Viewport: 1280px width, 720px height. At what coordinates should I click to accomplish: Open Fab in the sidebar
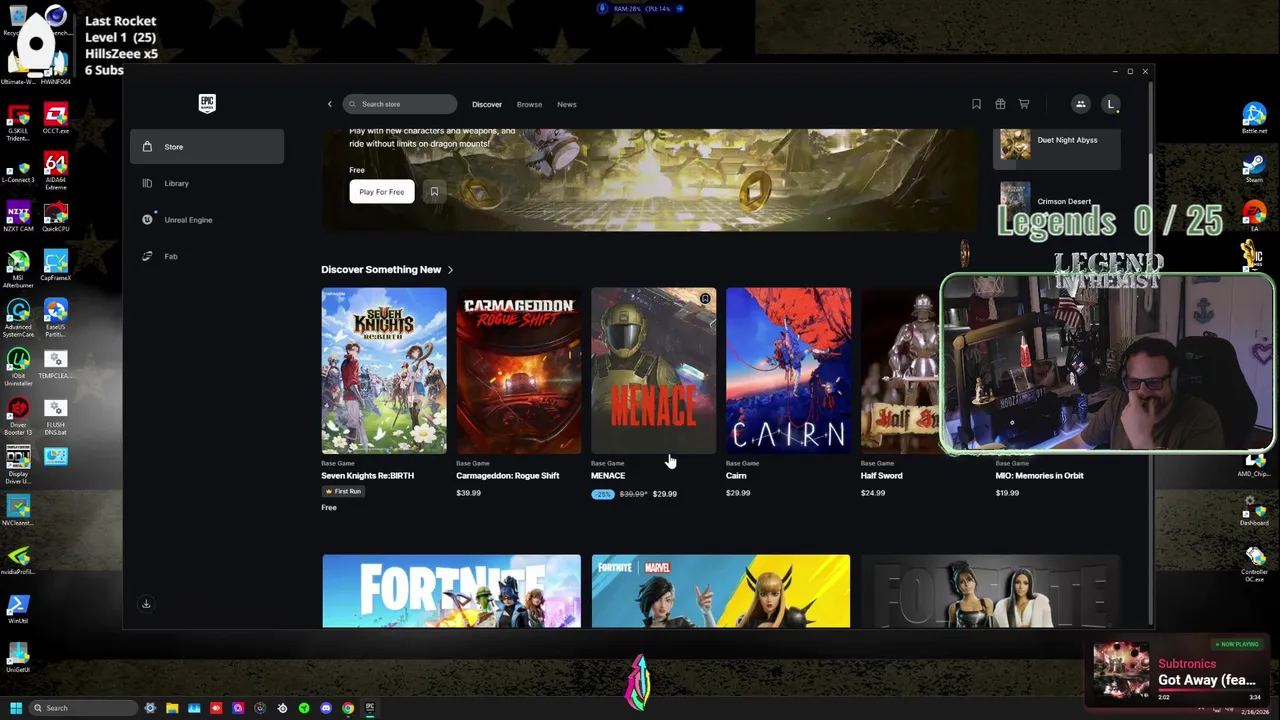pos(206,256)
